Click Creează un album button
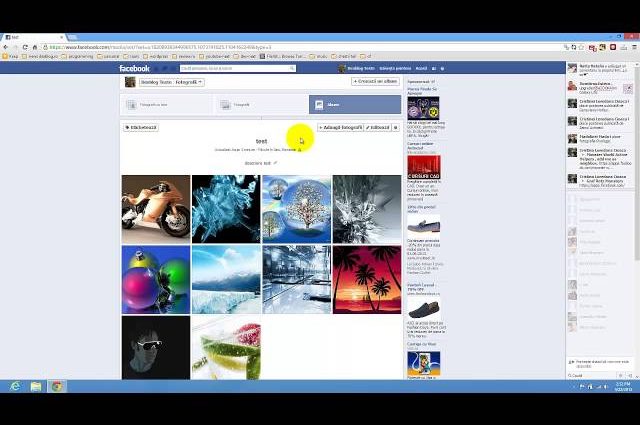640x425 pixels. pyautogui.click(x=376, y=82)
